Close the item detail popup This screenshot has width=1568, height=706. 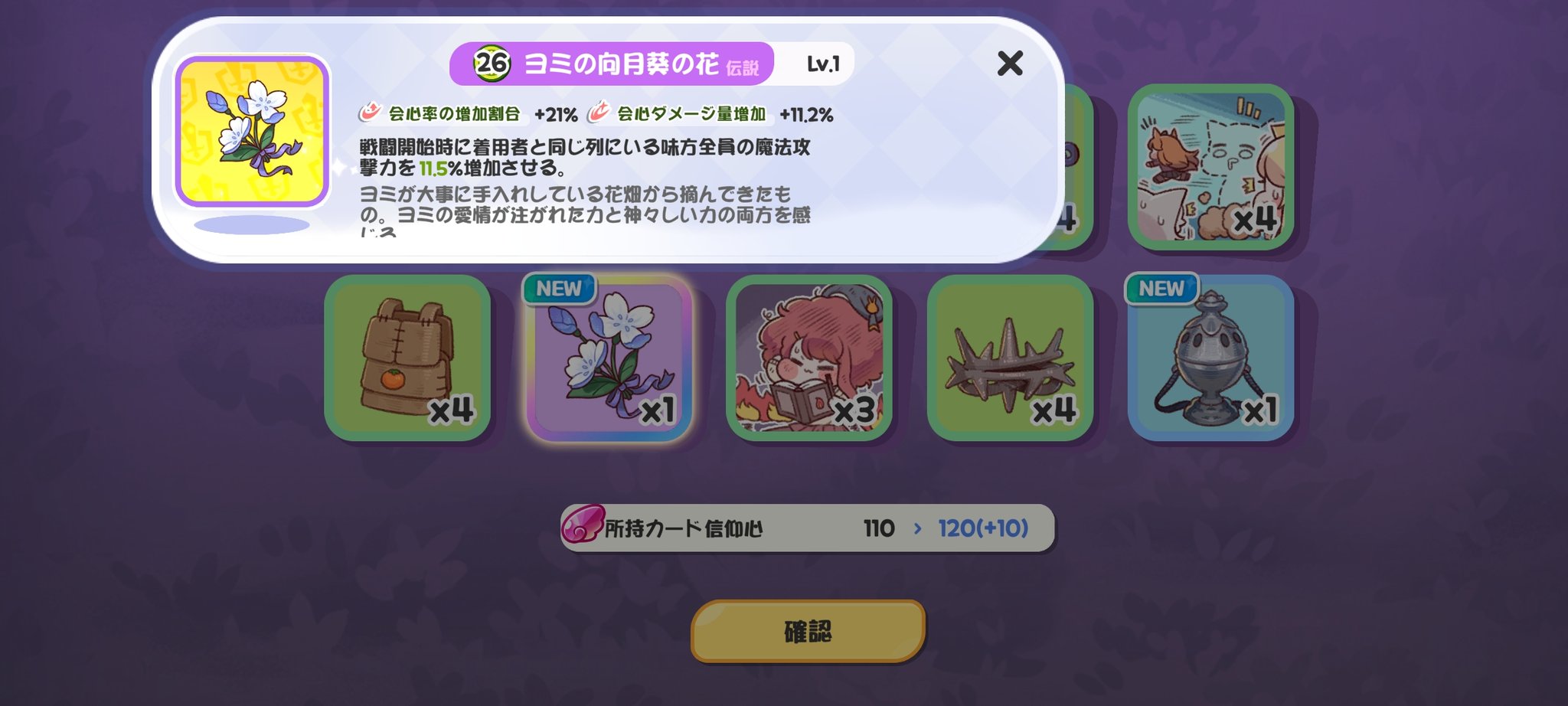[x=1010, y=63]
